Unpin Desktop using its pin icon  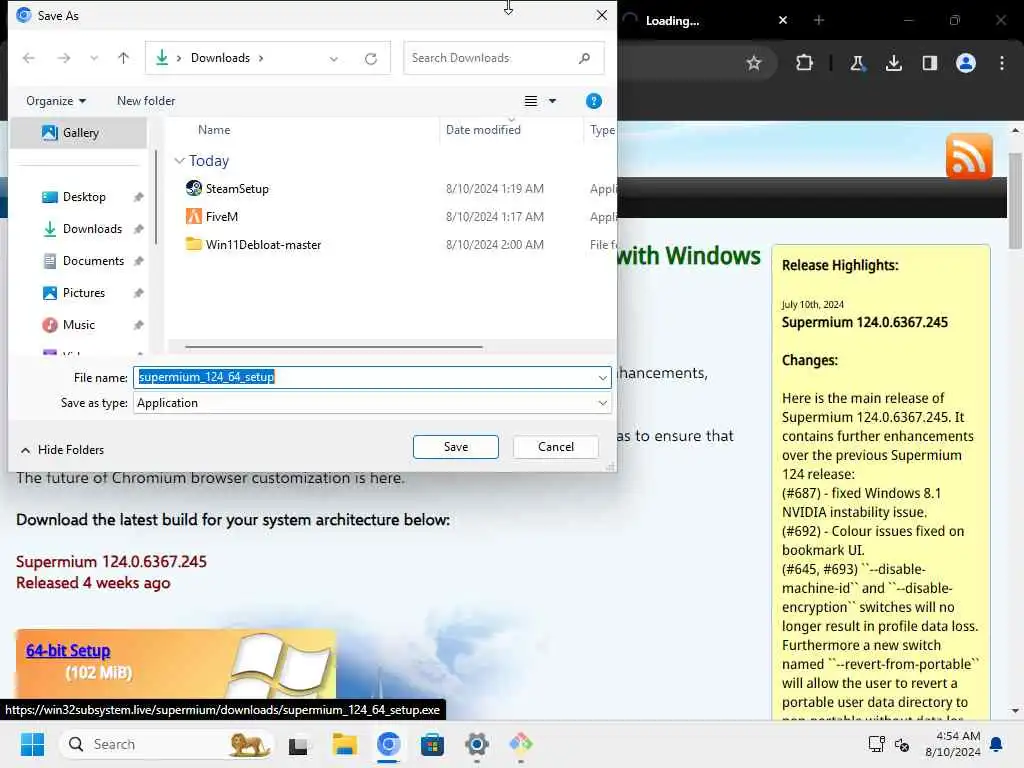pos(138,197)
